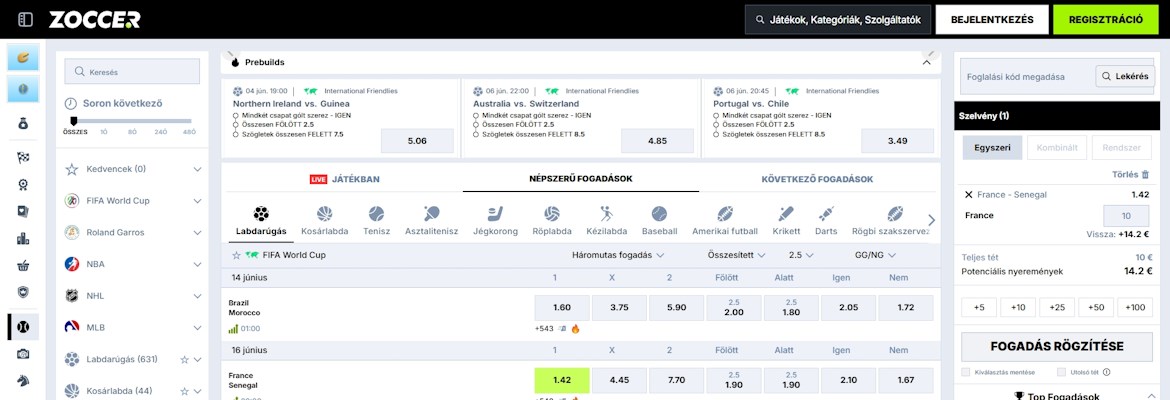Select the Rendszer bet slip tab

pos(1121,148)
